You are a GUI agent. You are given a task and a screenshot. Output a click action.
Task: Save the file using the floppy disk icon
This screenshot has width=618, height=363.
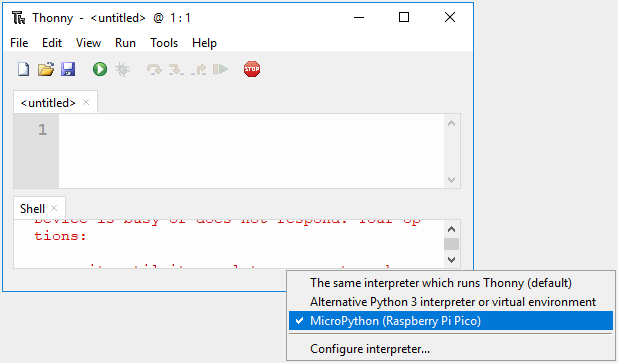tap(68, 69)
